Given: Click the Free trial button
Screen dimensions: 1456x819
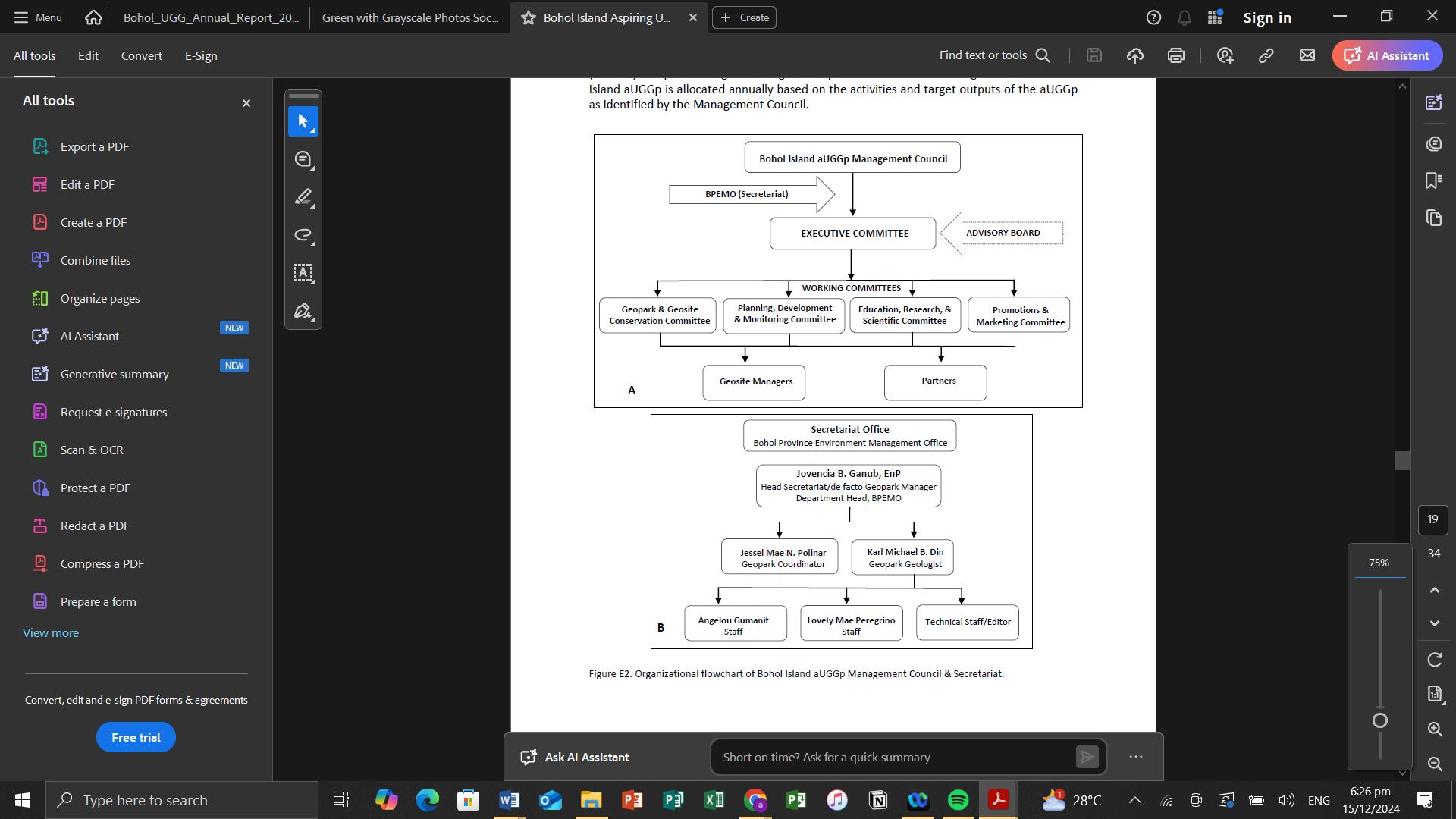Looking at the screenshot, I should [x=136, y=737].
